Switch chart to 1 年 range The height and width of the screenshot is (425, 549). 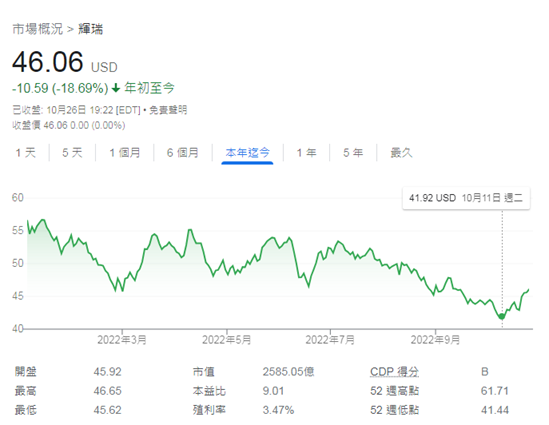click(x=306, y=153)
